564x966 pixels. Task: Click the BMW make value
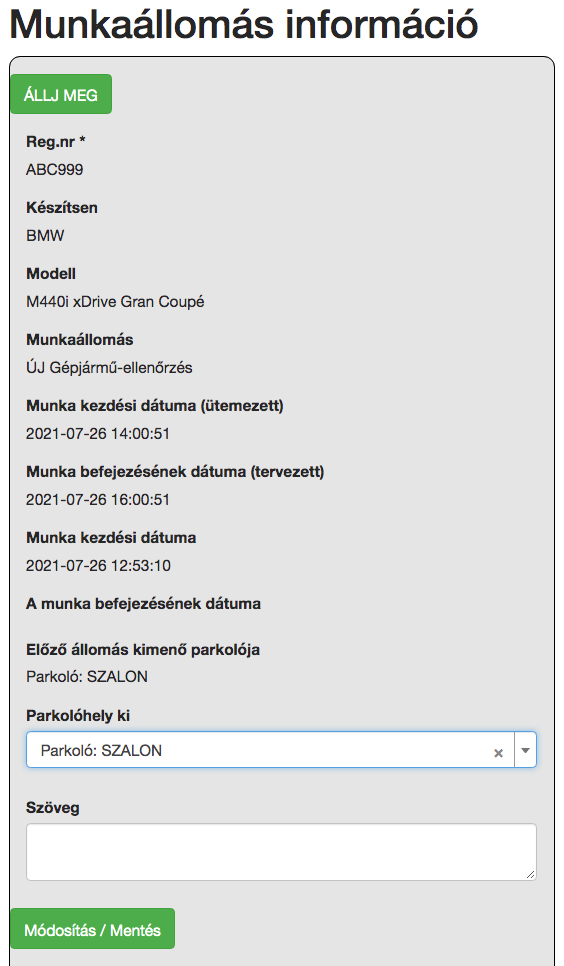(45, 236)
